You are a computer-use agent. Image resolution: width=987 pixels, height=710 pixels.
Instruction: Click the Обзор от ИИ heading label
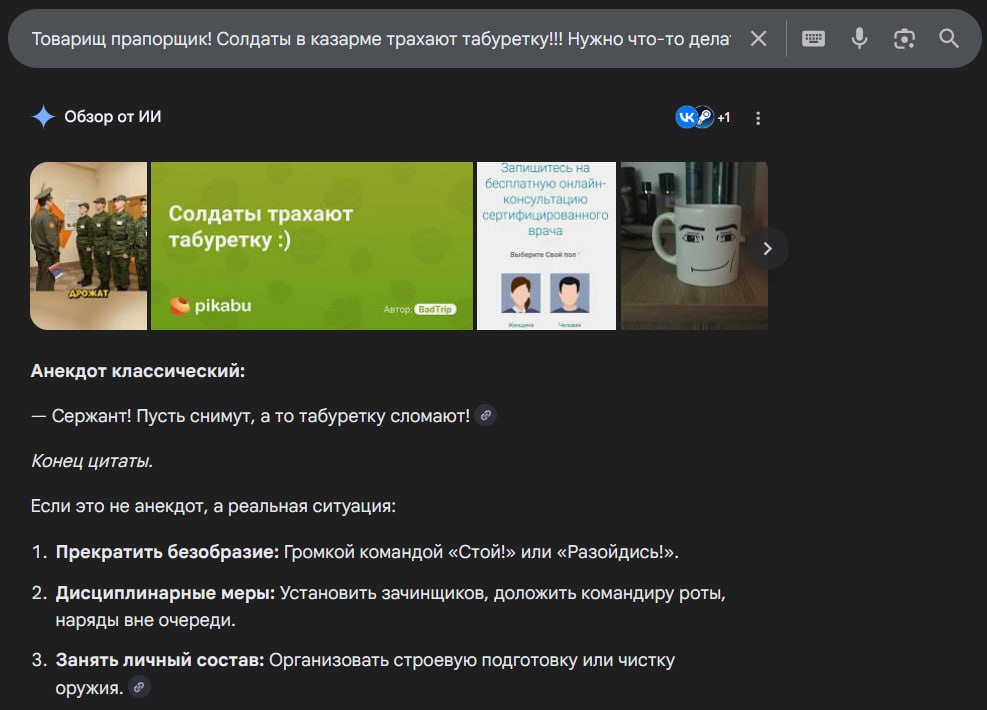pos(112,117)
